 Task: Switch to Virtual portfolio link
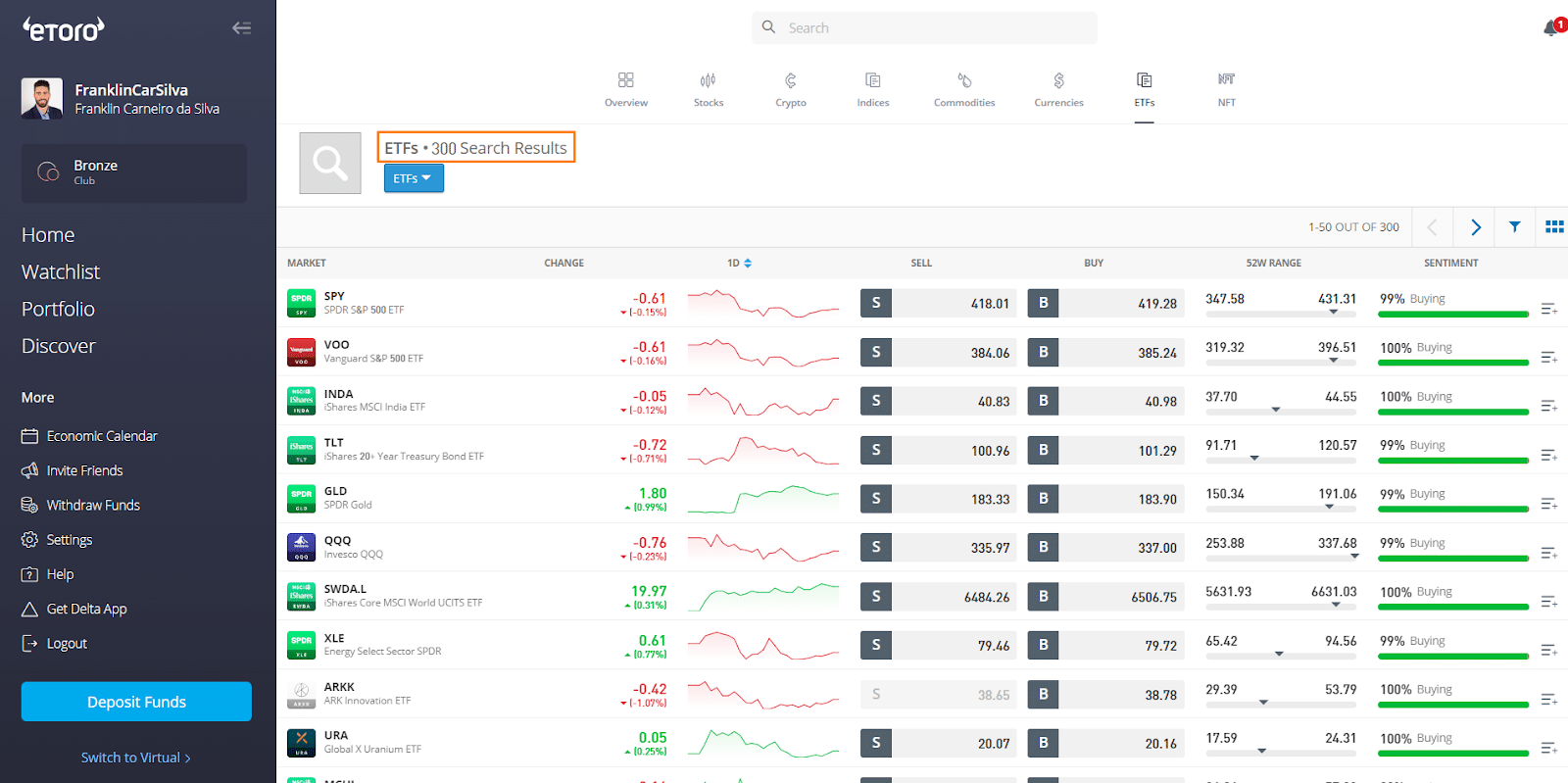tap(136, 758)
